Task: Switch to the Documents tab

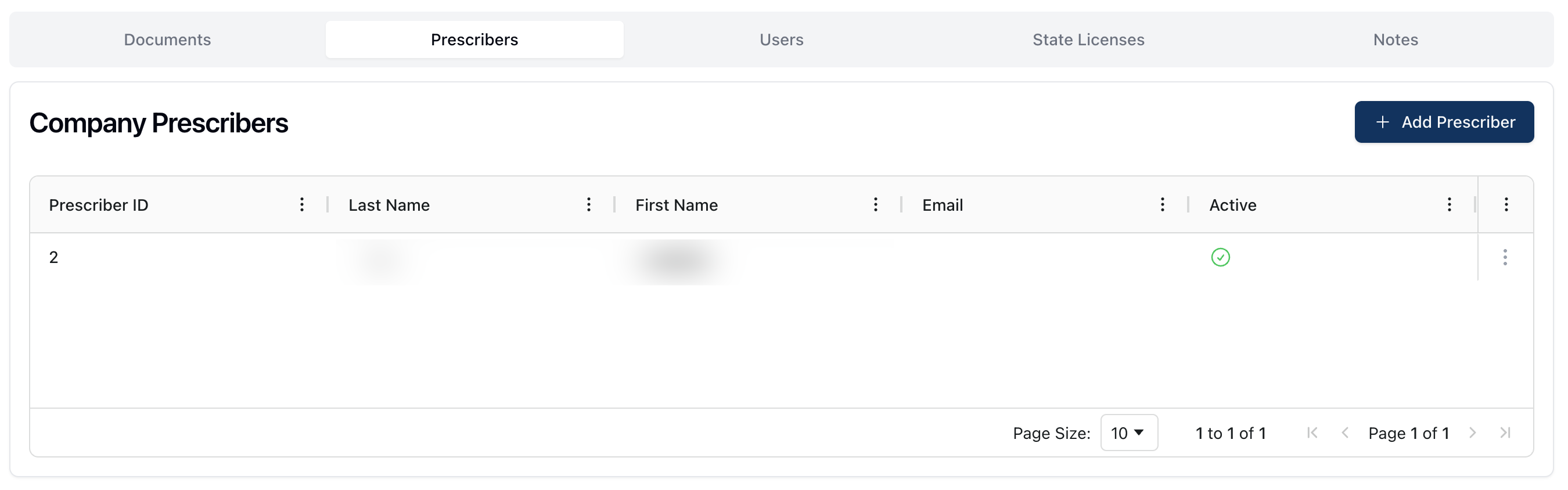Action: (x=167, y=39)
